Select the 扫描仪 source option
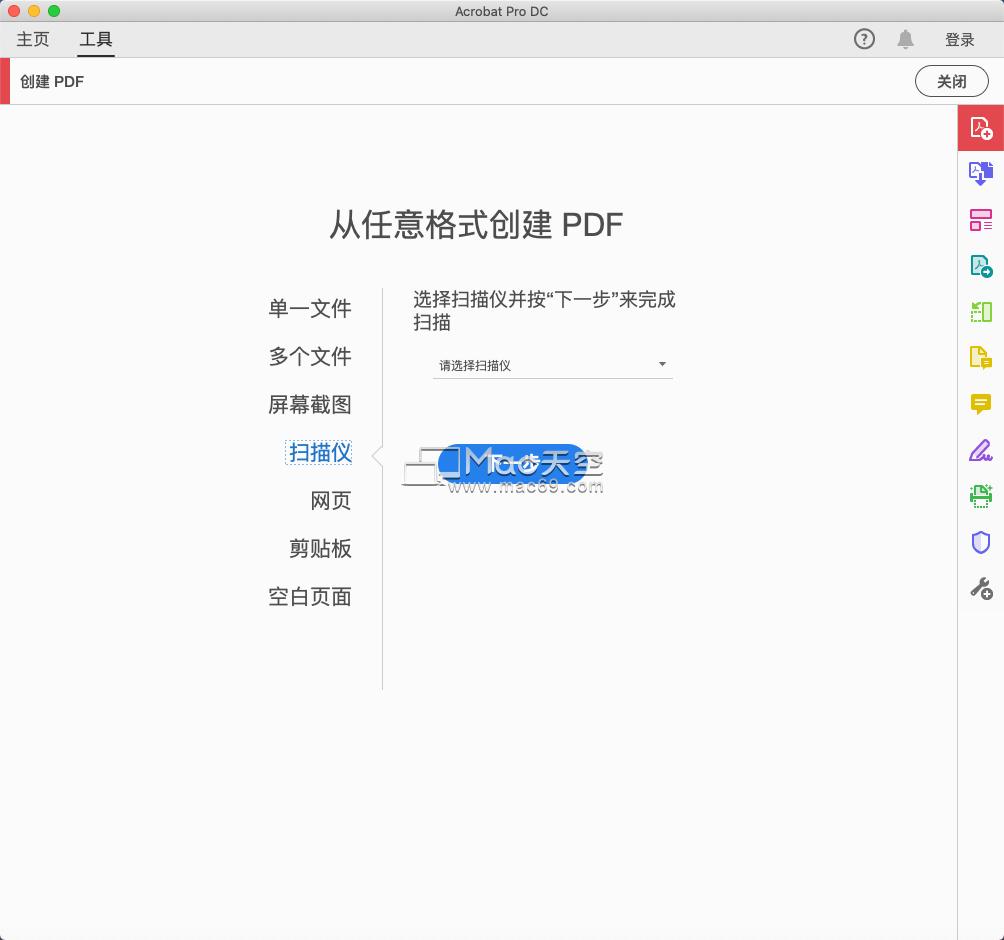Viewport: 1004px width, 940px height. (318, 452)
